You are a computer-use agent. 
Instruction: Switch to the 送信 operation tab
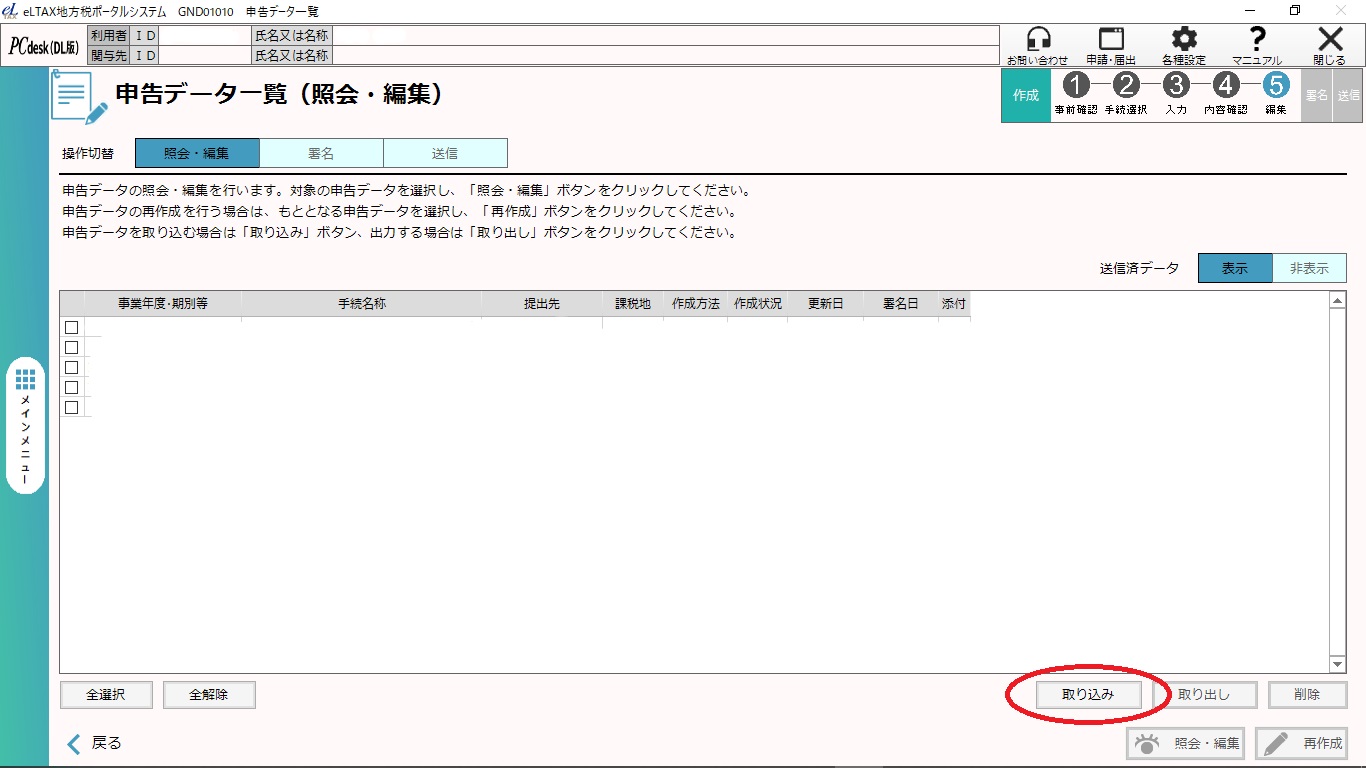point(445,153)
